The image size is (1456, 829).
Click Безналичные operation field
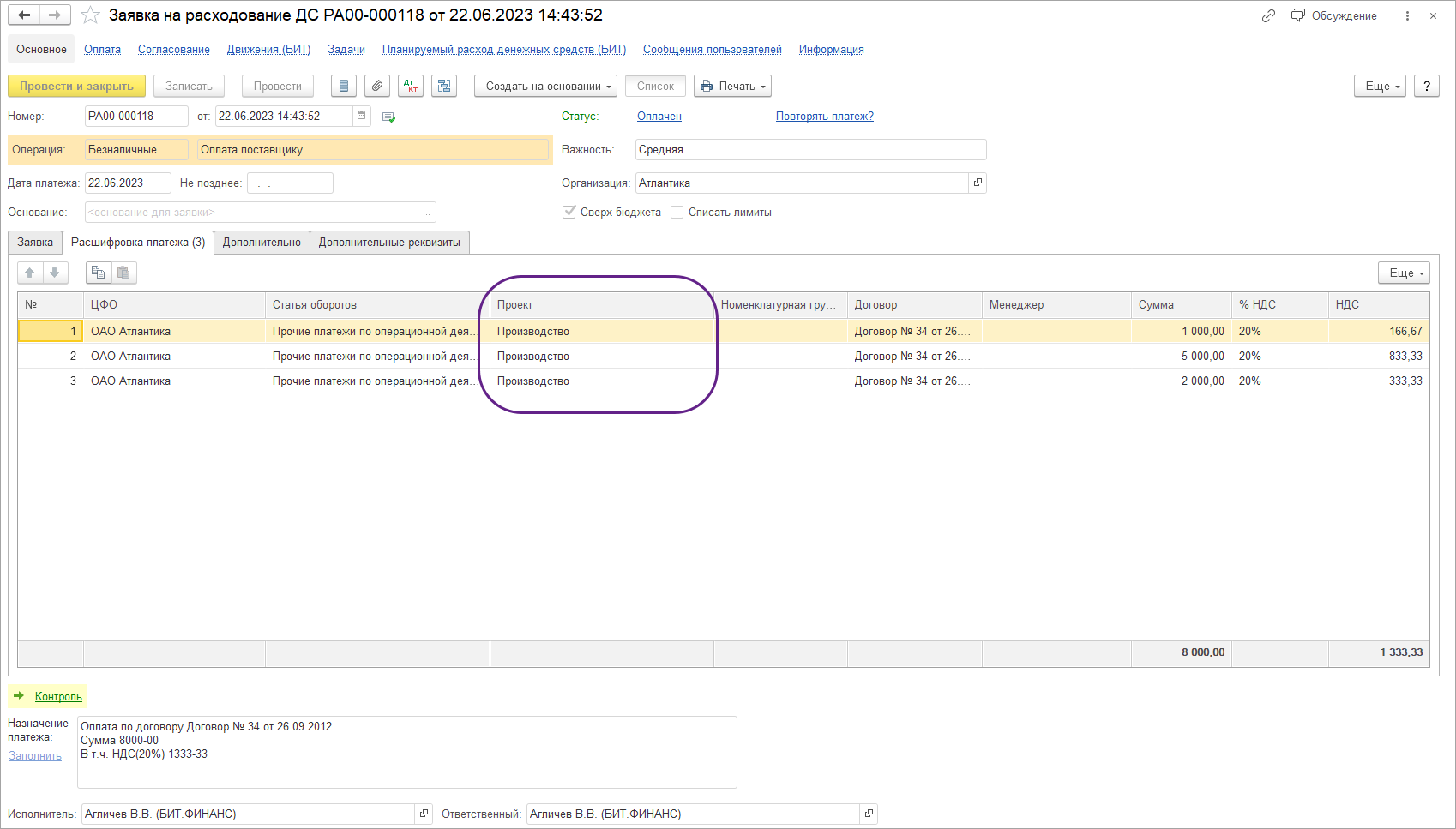click(136, 149)
